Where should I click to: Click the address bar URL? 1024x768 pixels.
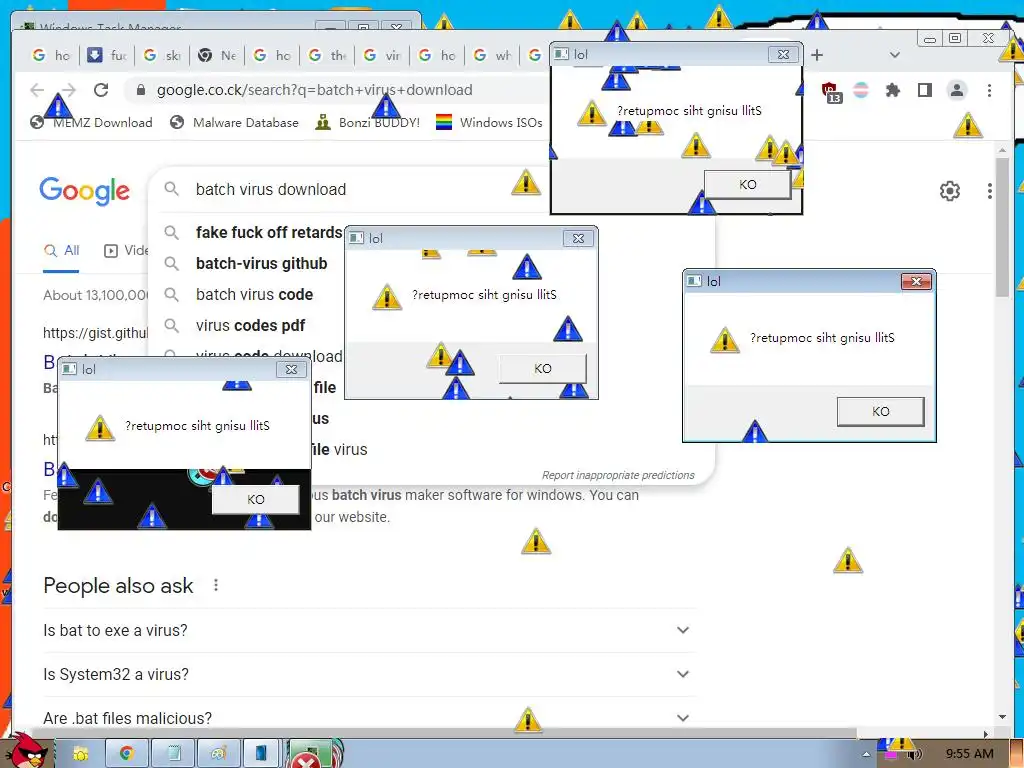315,90
